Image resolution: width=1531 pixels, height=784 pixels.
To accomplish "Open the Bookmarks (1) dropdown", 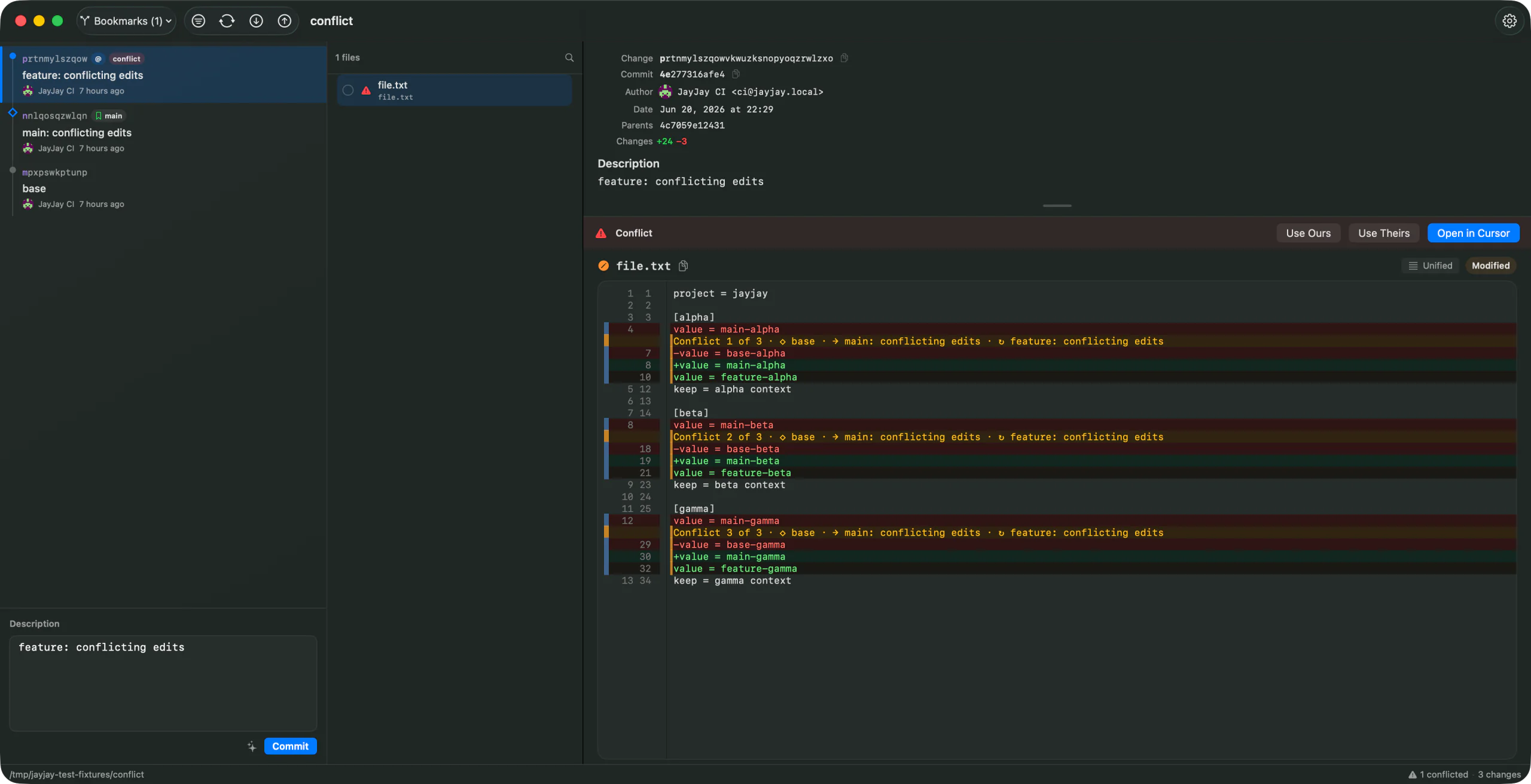I will click(x=126, y=21).
